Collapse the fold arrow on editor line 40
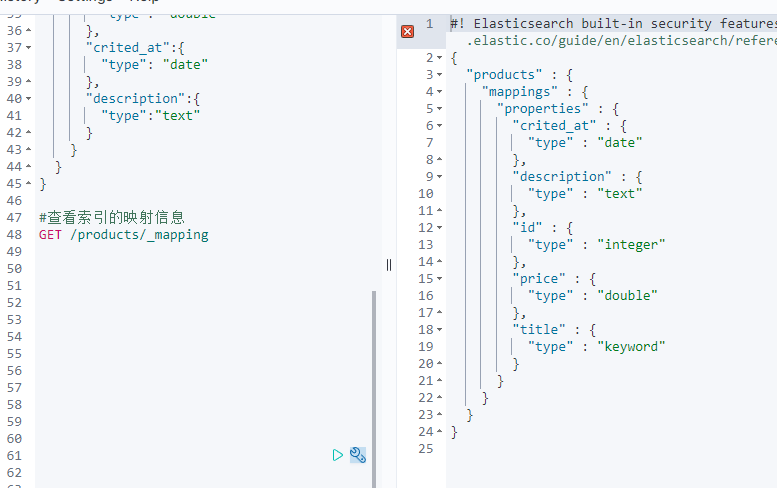This screenshot has height=488, width=777. click(x=29, y=99)
